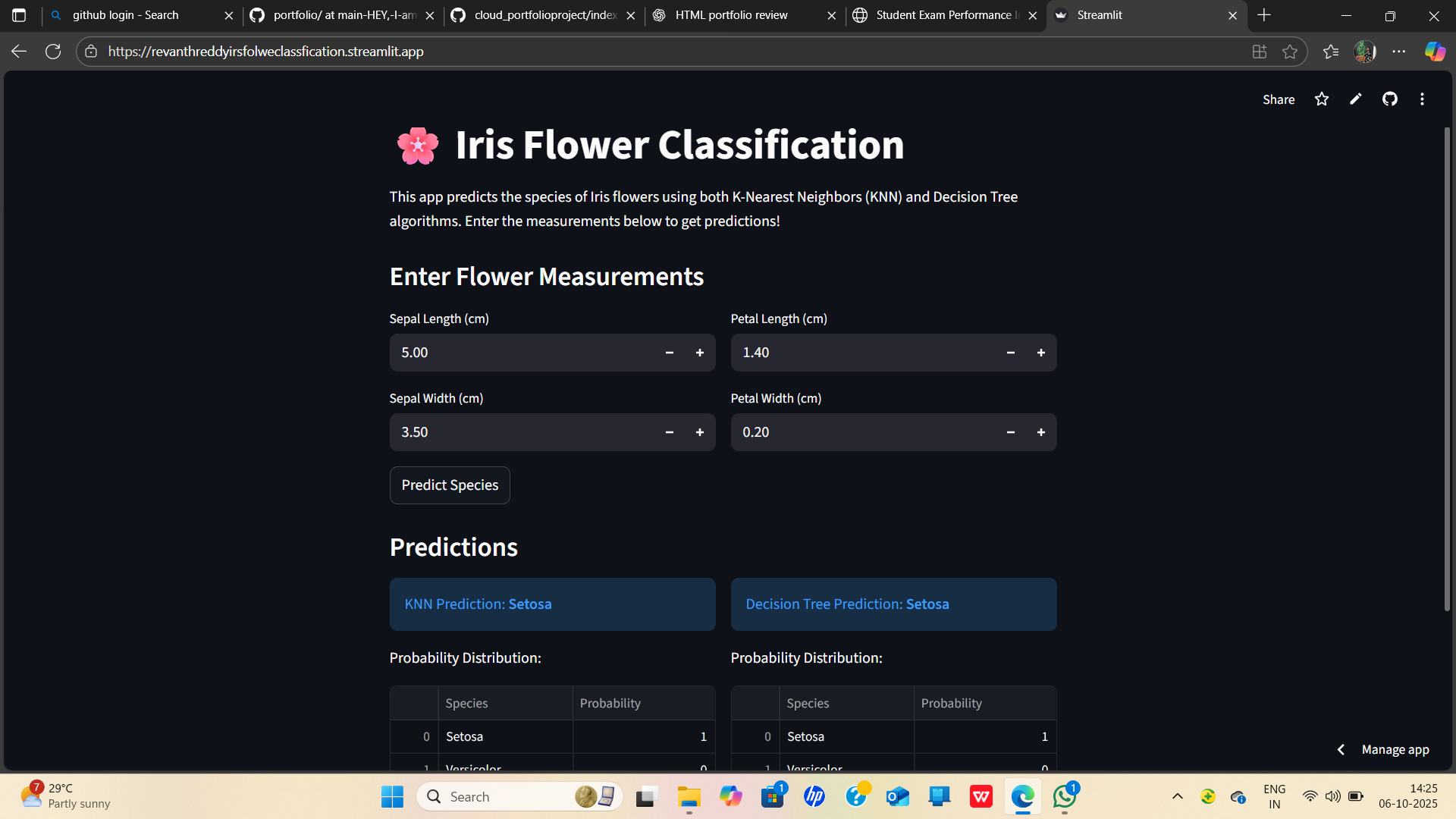Click the Predict Species button

[x=450, y=485]
